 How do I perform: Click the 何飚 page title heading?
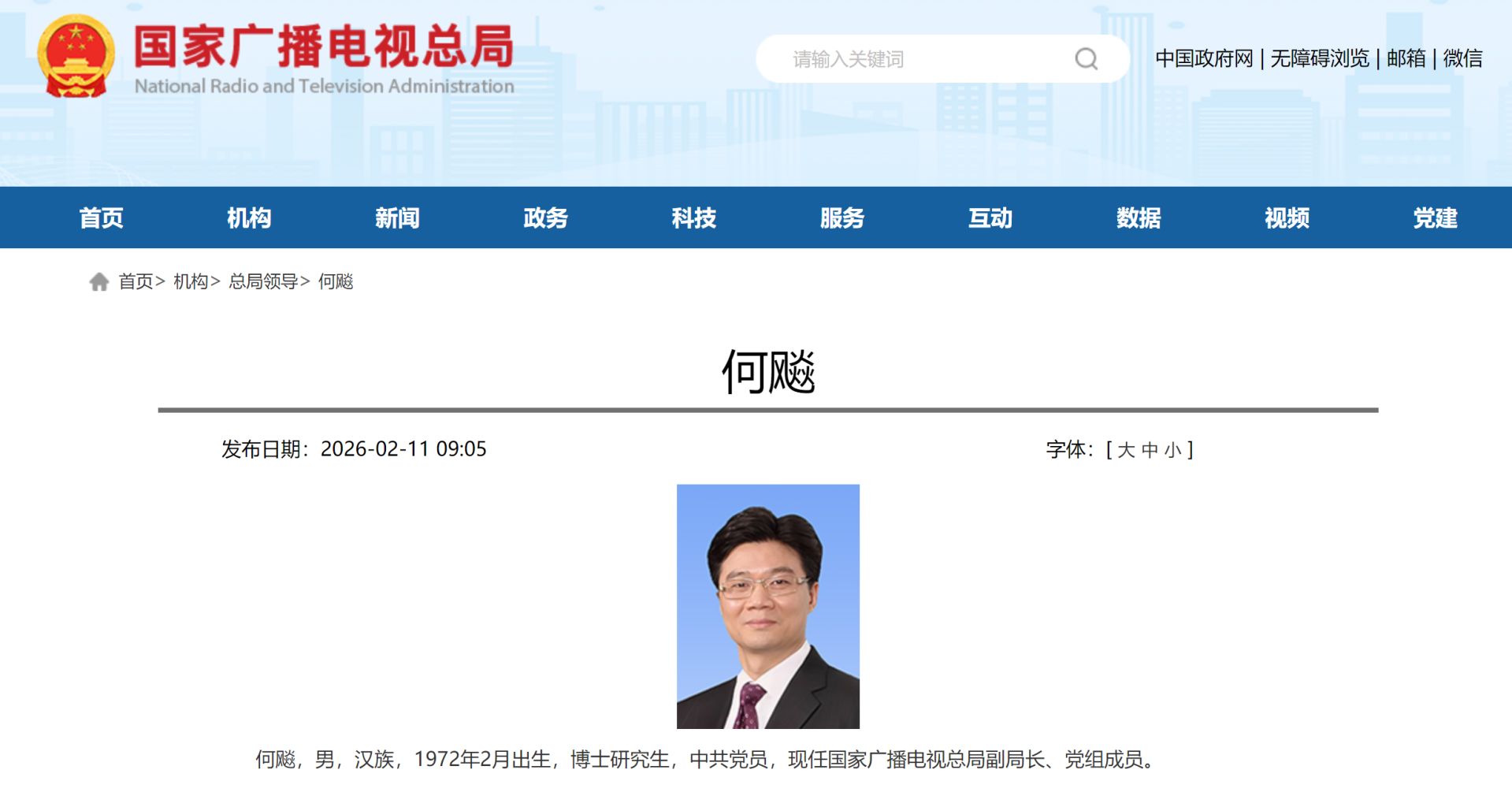pos(768,371)
